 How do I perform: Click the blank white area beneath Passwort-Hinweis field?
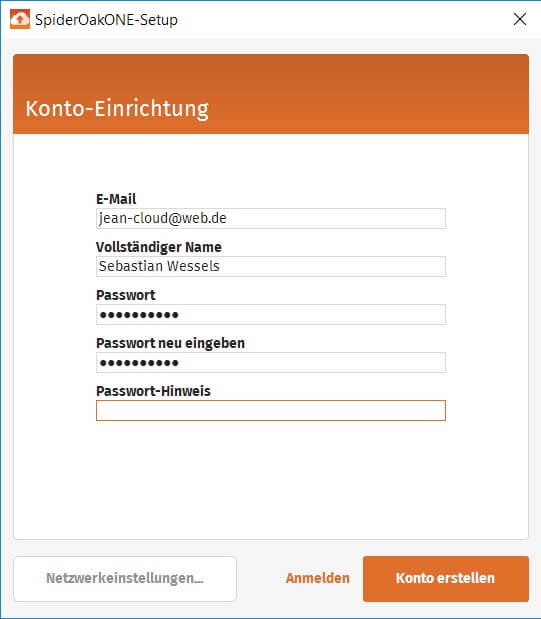pyautogui.click(x=271, y=480)
